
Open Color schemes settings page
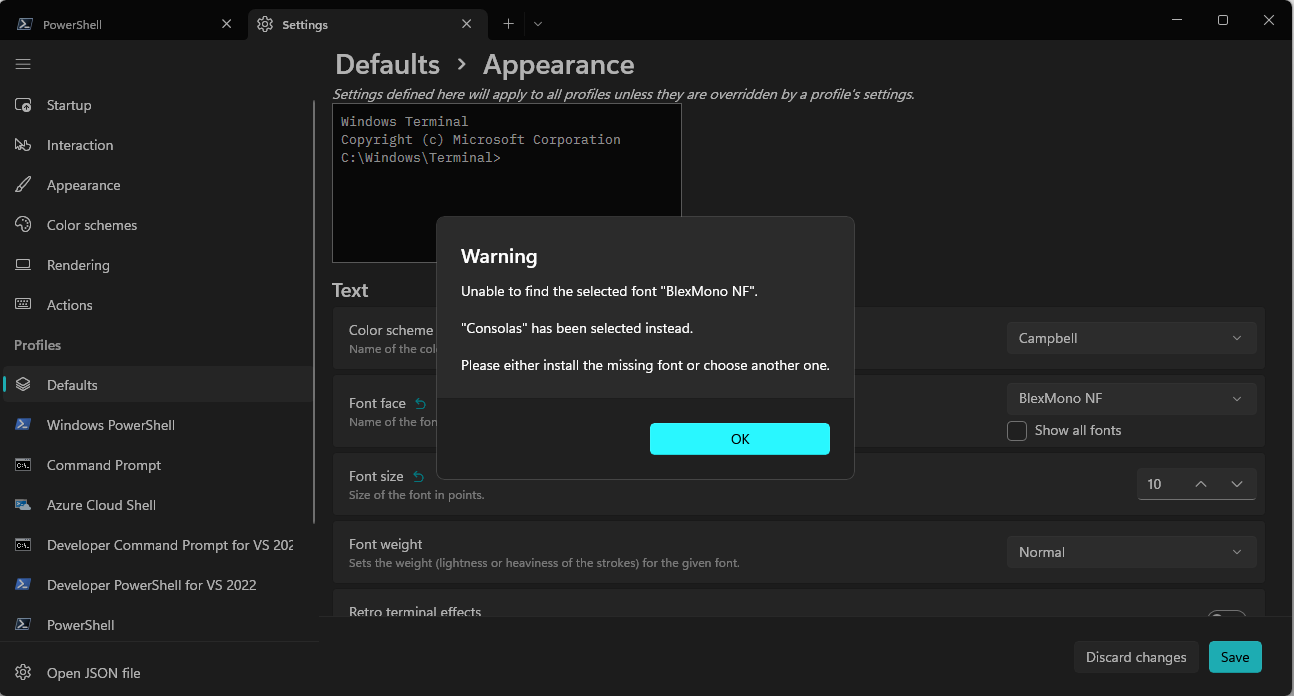tap(157, 225)
